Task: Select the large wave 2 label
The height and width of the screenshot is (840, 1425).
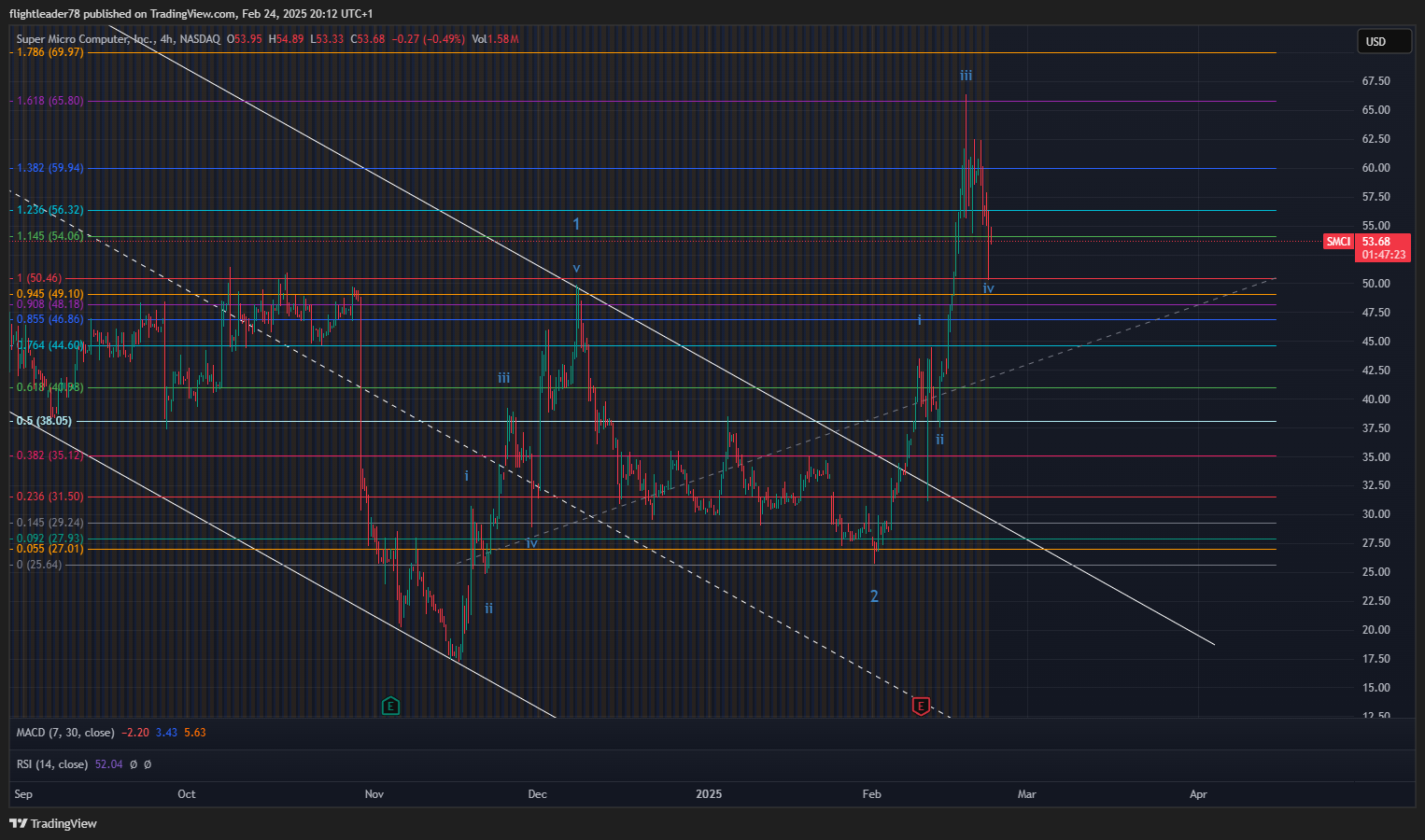Action: [x=874, y=596]
